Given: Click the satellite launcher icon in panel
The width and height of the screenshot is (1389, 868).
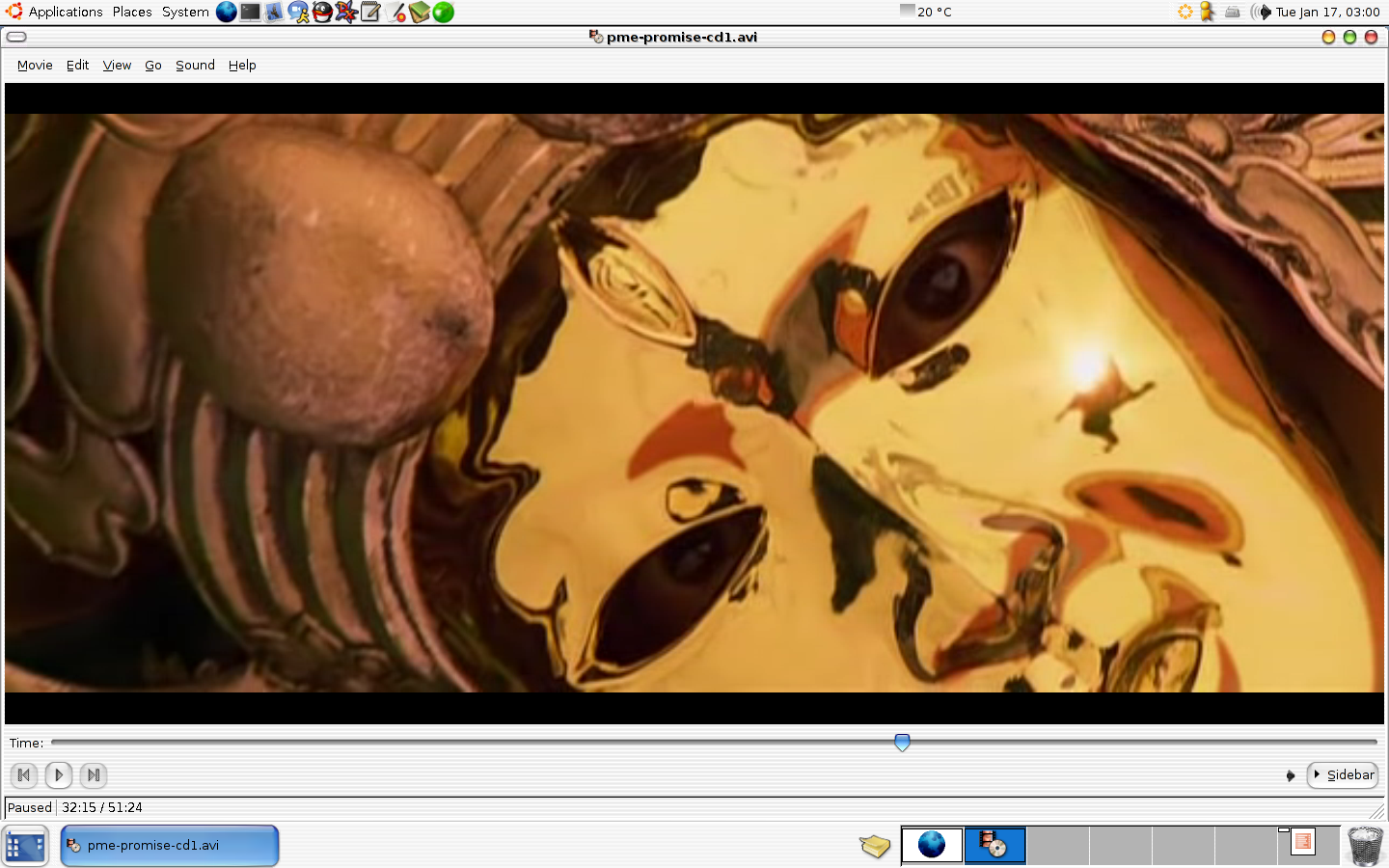Looking at the screenshot, I should tap(275, 12).
